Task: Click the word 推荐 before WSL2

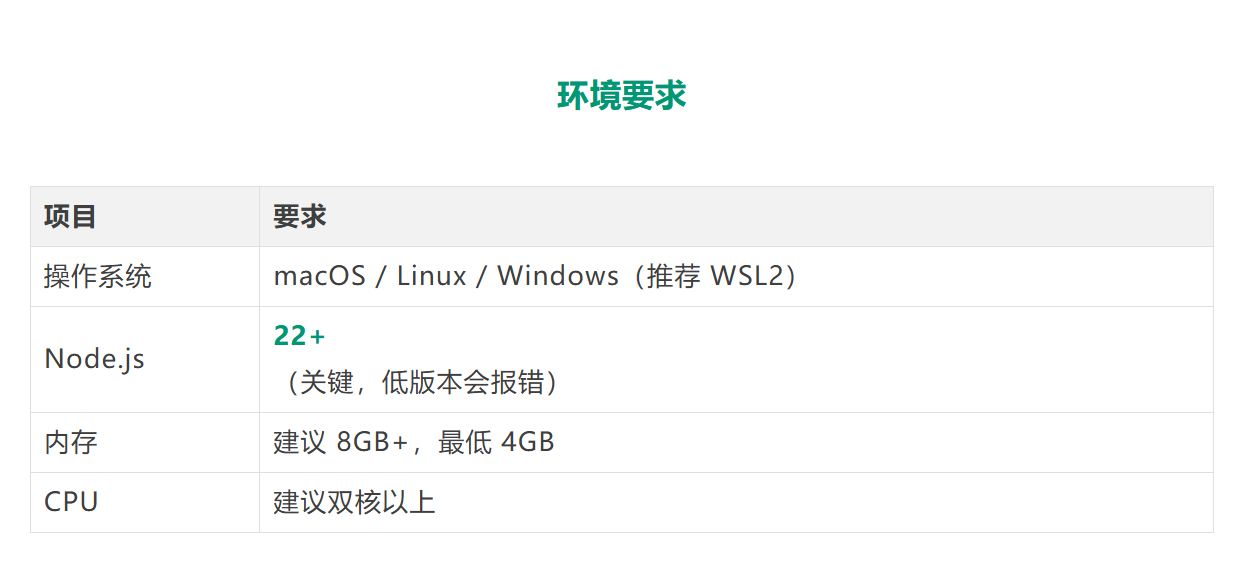Action: coord(674,277)
